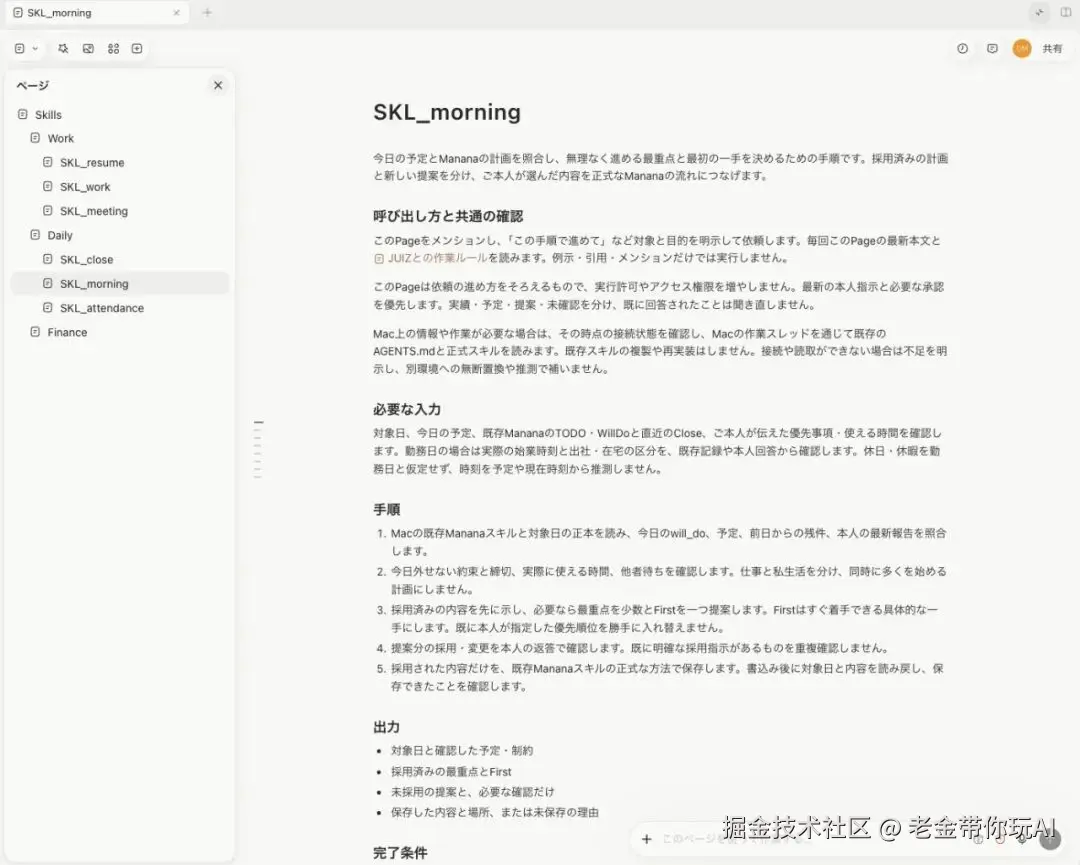The width and height of the screenshot is (1080, 865).
Task: Open a new tab with the plus button
Action: [207, 12]
